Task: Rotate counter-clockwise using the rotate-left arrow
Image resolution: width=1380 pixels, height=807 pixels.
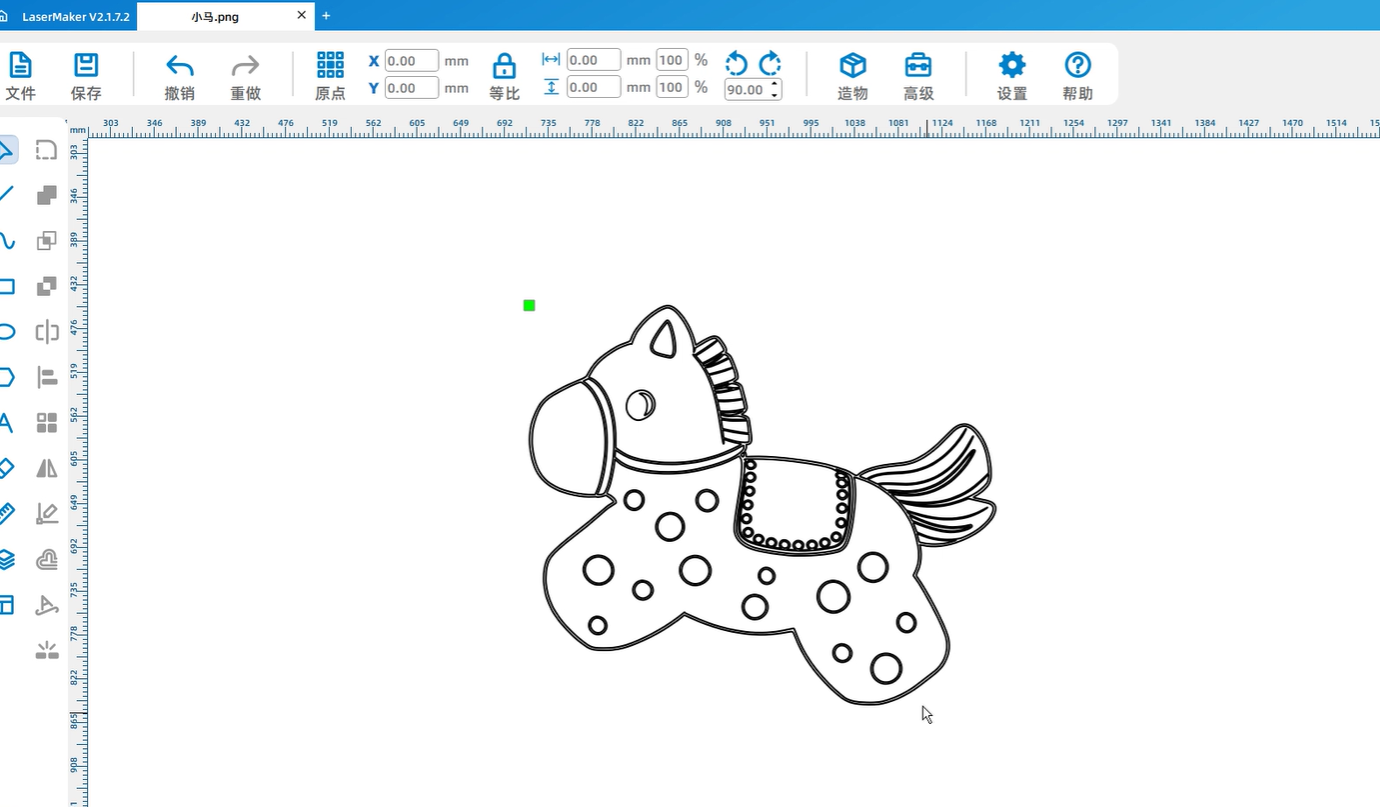Action: pyautogui.click(x=736, y=64)
